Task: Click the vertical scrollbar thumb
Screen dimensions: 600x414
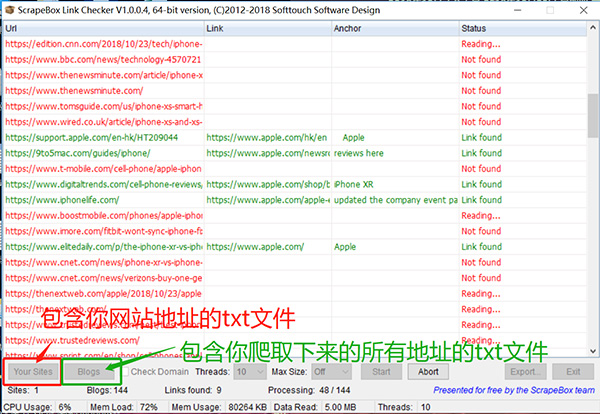Action: click(x=592, y=115)
